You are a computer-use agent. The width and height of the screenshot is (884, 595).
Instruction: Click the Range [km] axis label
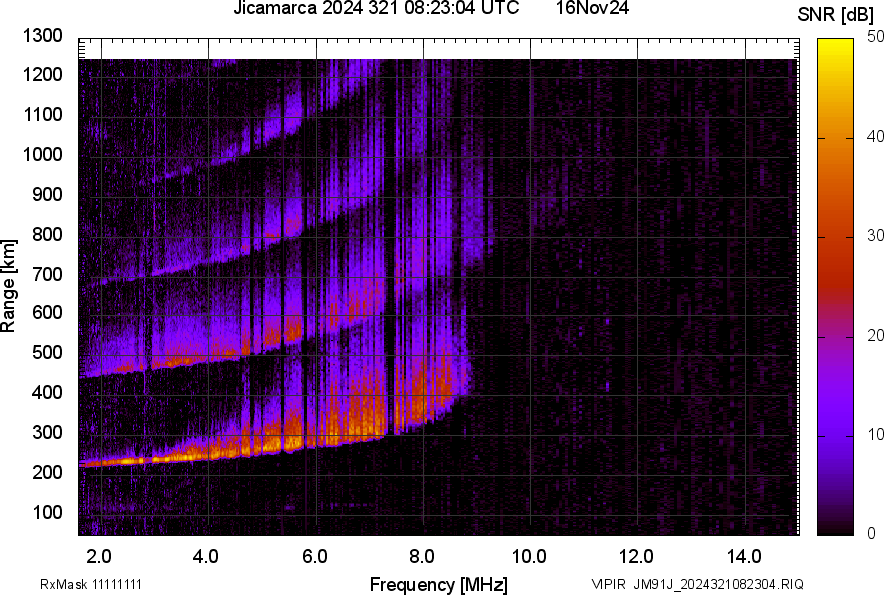point(8,286)
